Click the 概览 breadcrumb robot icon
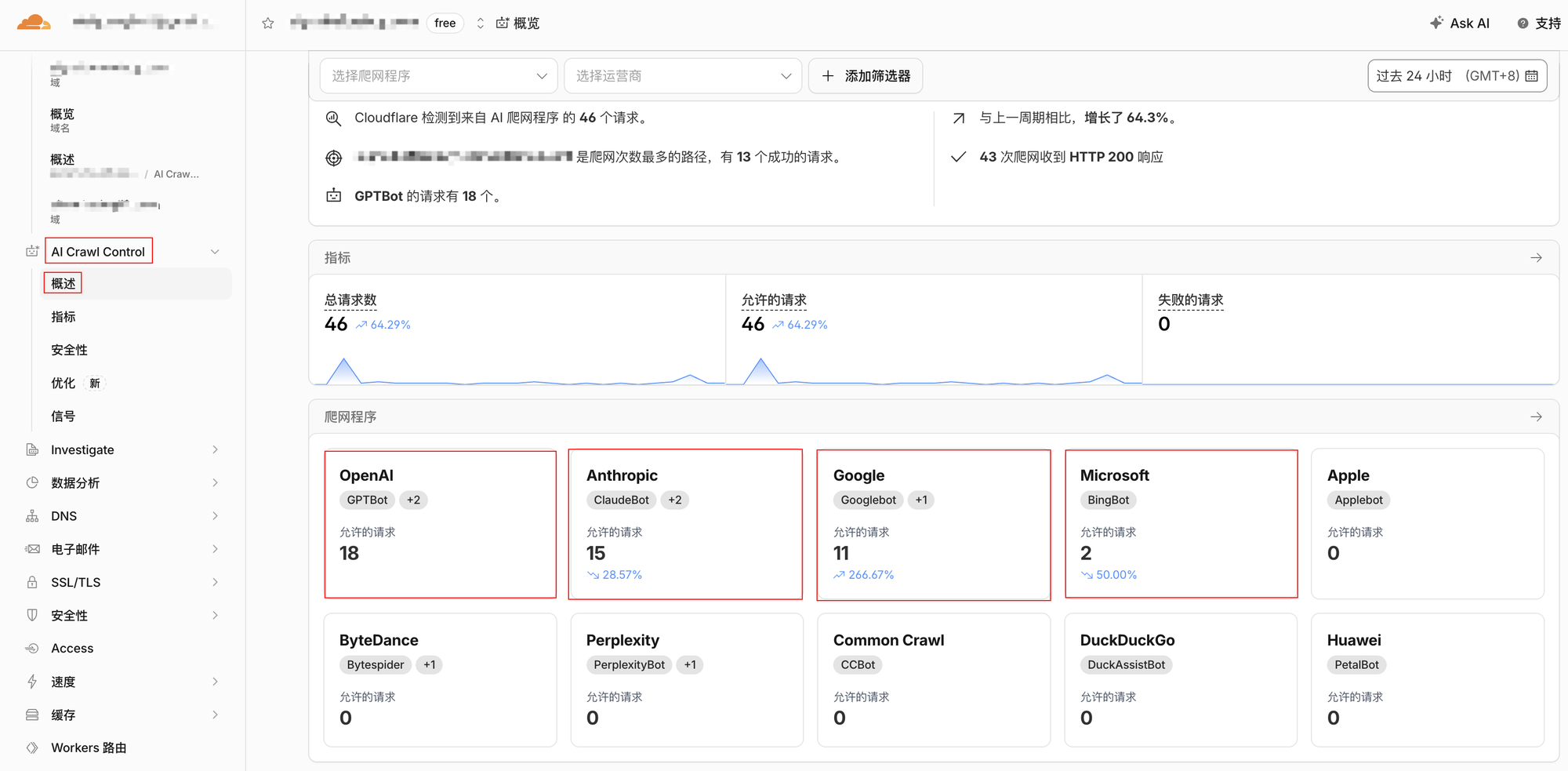This screenshot has width=1568, height=771. point(503,23)
